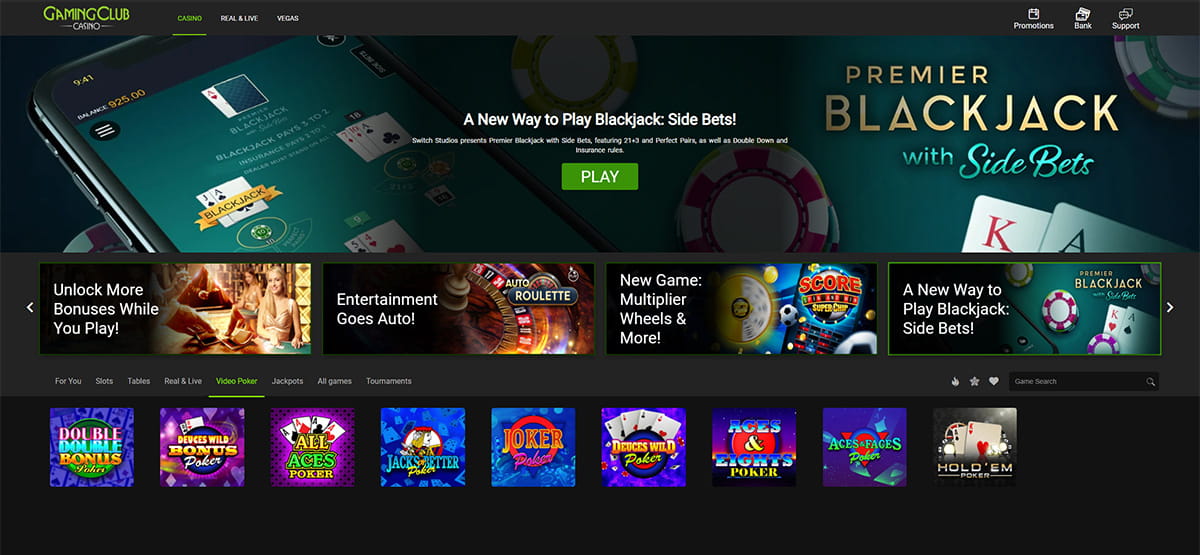Click the green PLAY button
The height and width of the screenshot is (555, 1200).
pos(600,176)
